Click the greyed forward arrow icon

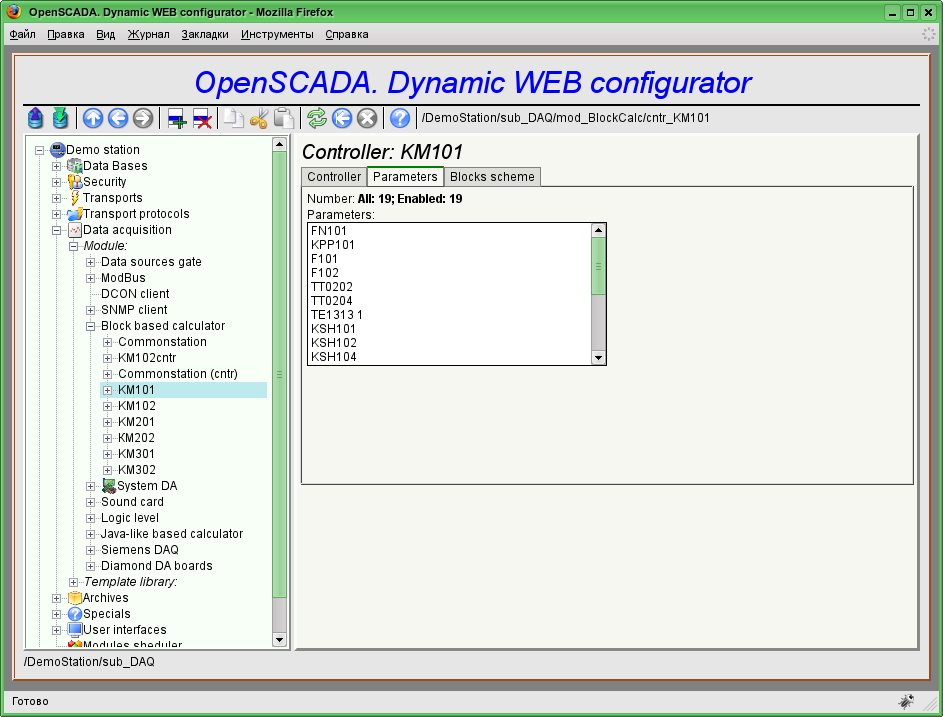[x=143, y=118]
